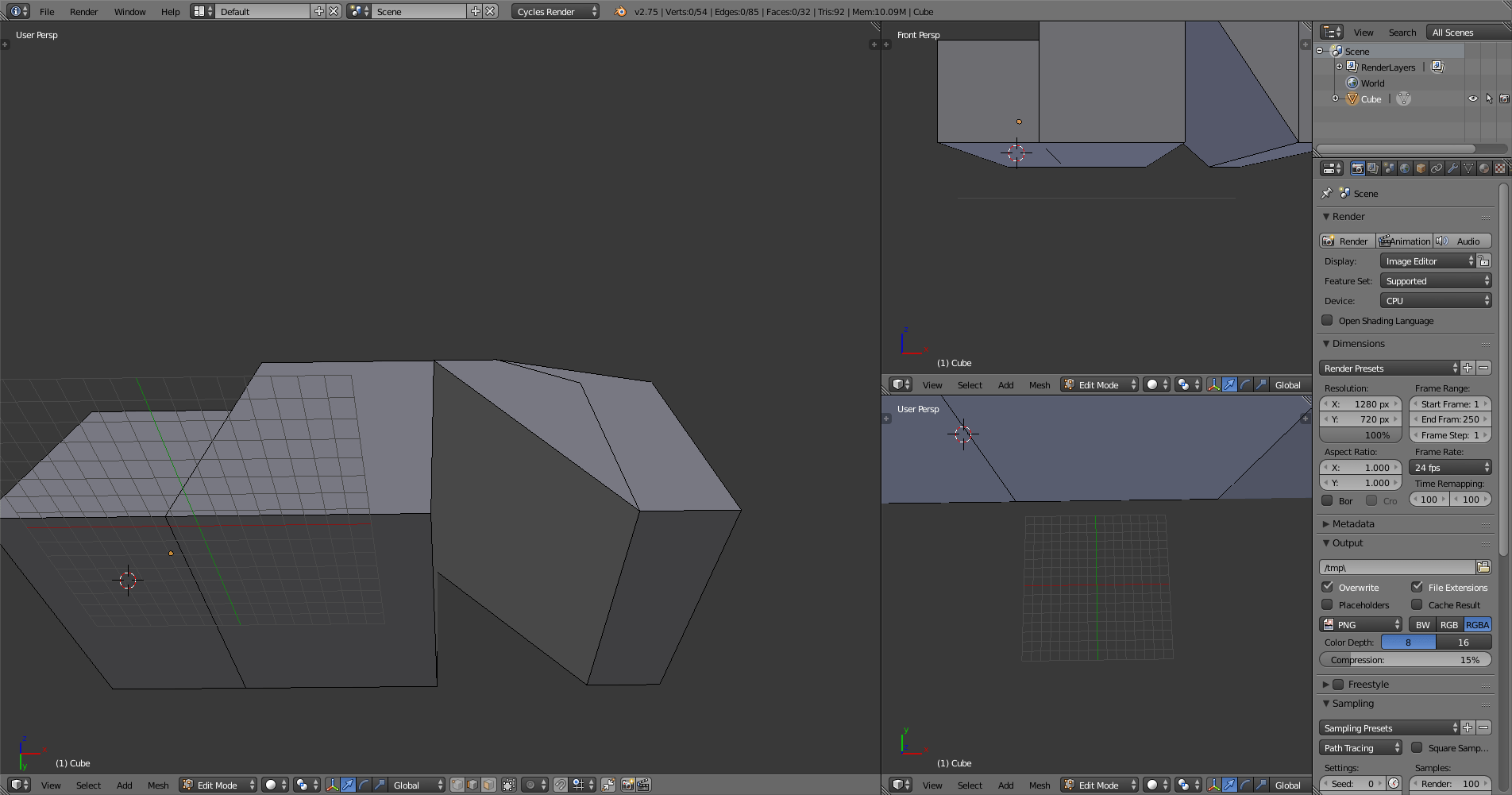Click the Animation render button
The width and height of the screenshot is (1512, 795).
pos(1404,241)
